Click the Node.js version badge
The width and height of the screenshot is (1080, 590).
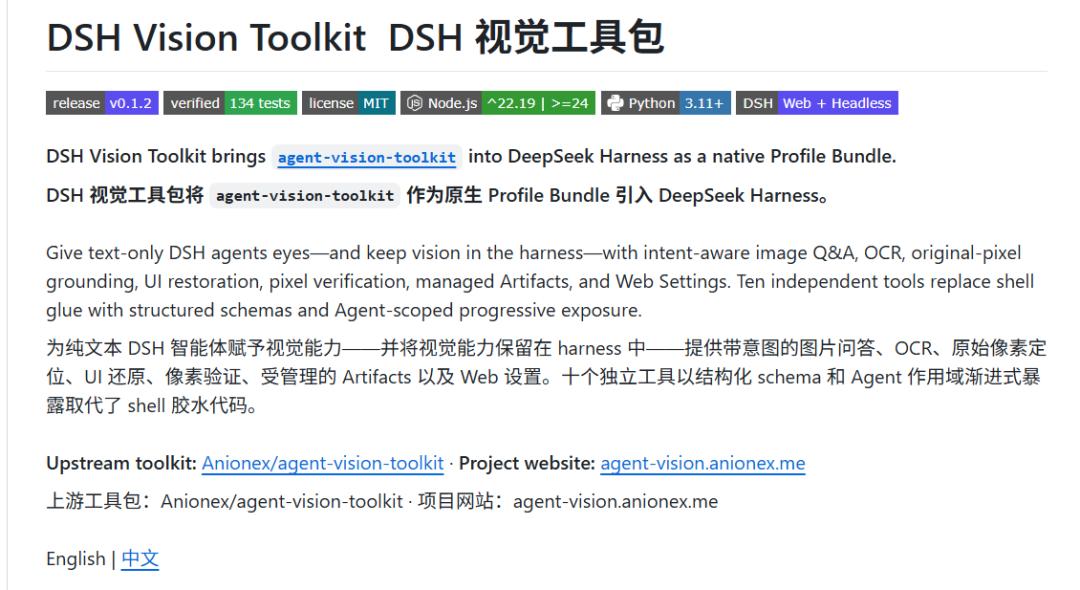pyautogui.click(x=498, y=103)
